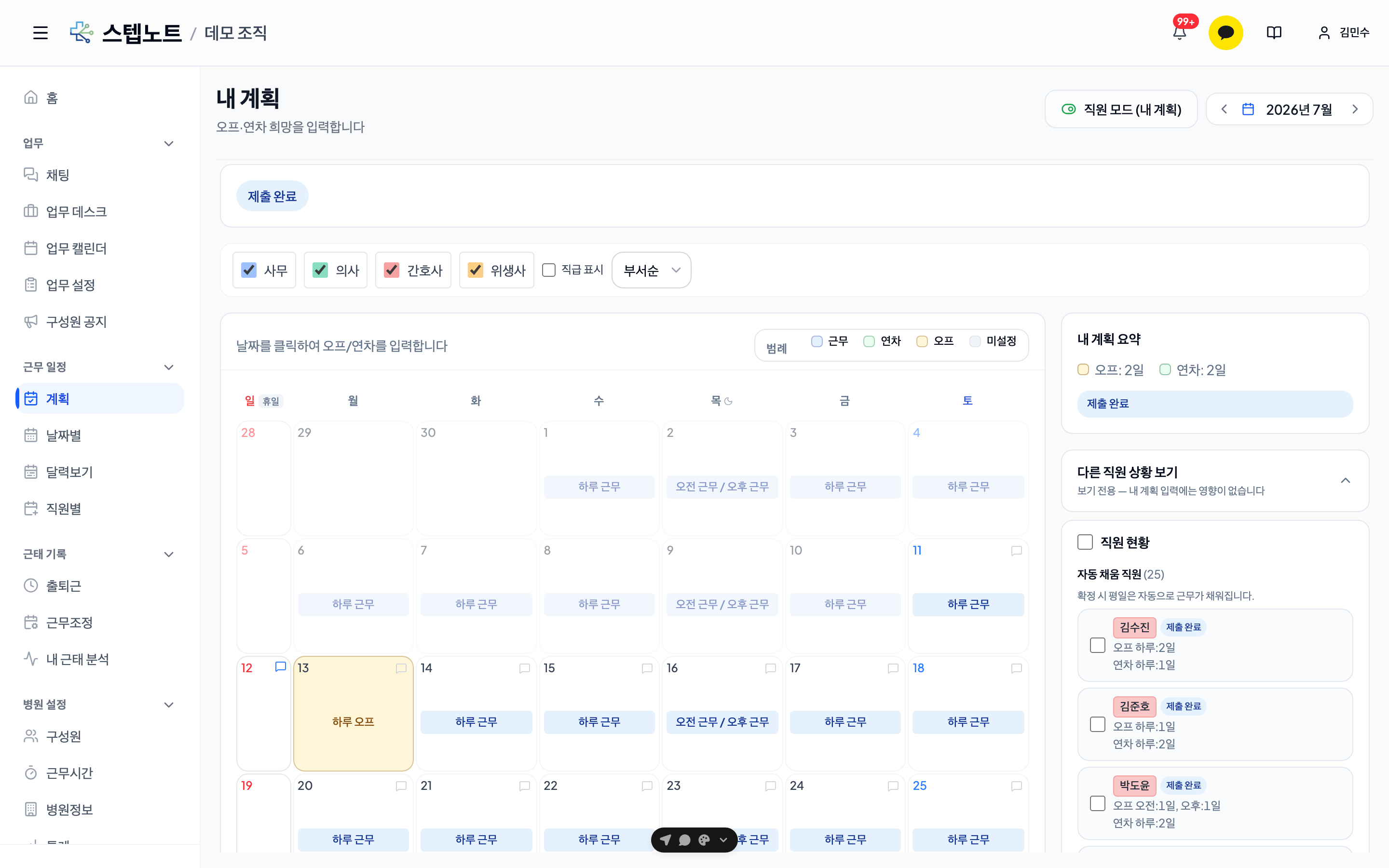Open 업무 캘린더 in sidebar
1389x868 pixels.
tap(100, 248)
